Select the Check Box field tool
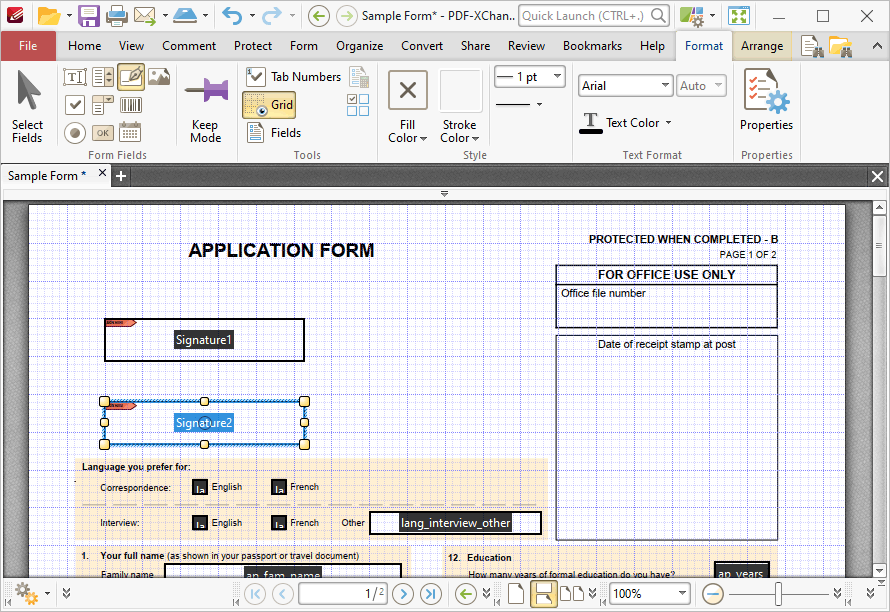890x612 pixels. [75, 105]
